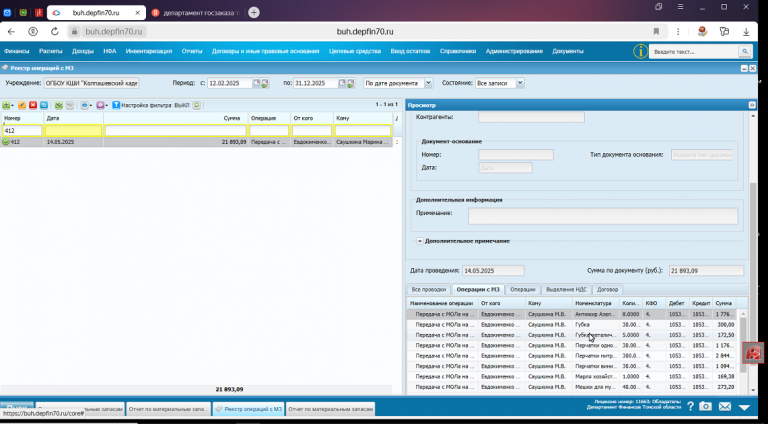The height and width of the screenshot is (424, 768).
Task: Click the green add record icon
Action: point(6,105)
